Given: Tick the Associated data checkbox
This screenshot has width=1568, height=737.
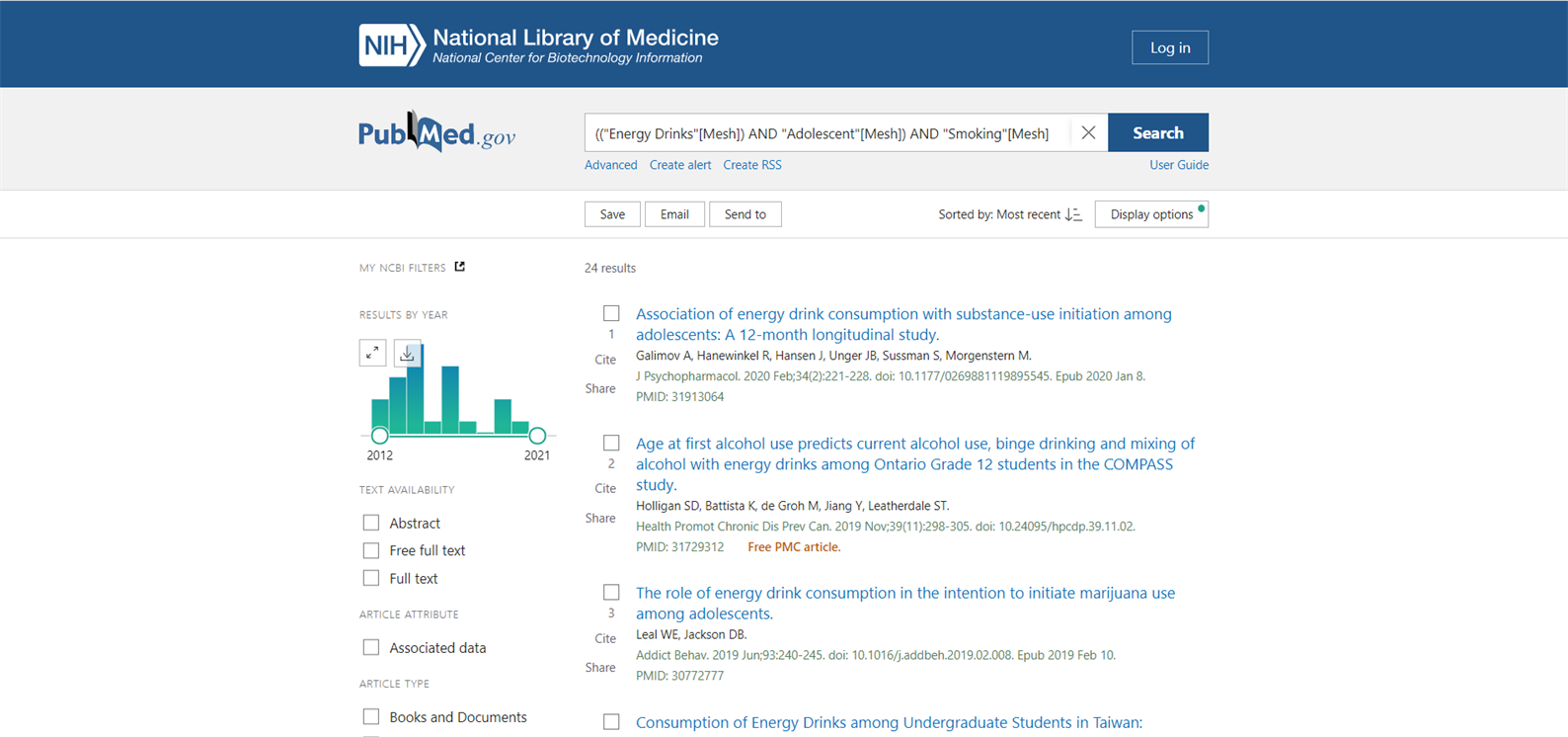Looking at the screenshot, I should tap(371, 647).
